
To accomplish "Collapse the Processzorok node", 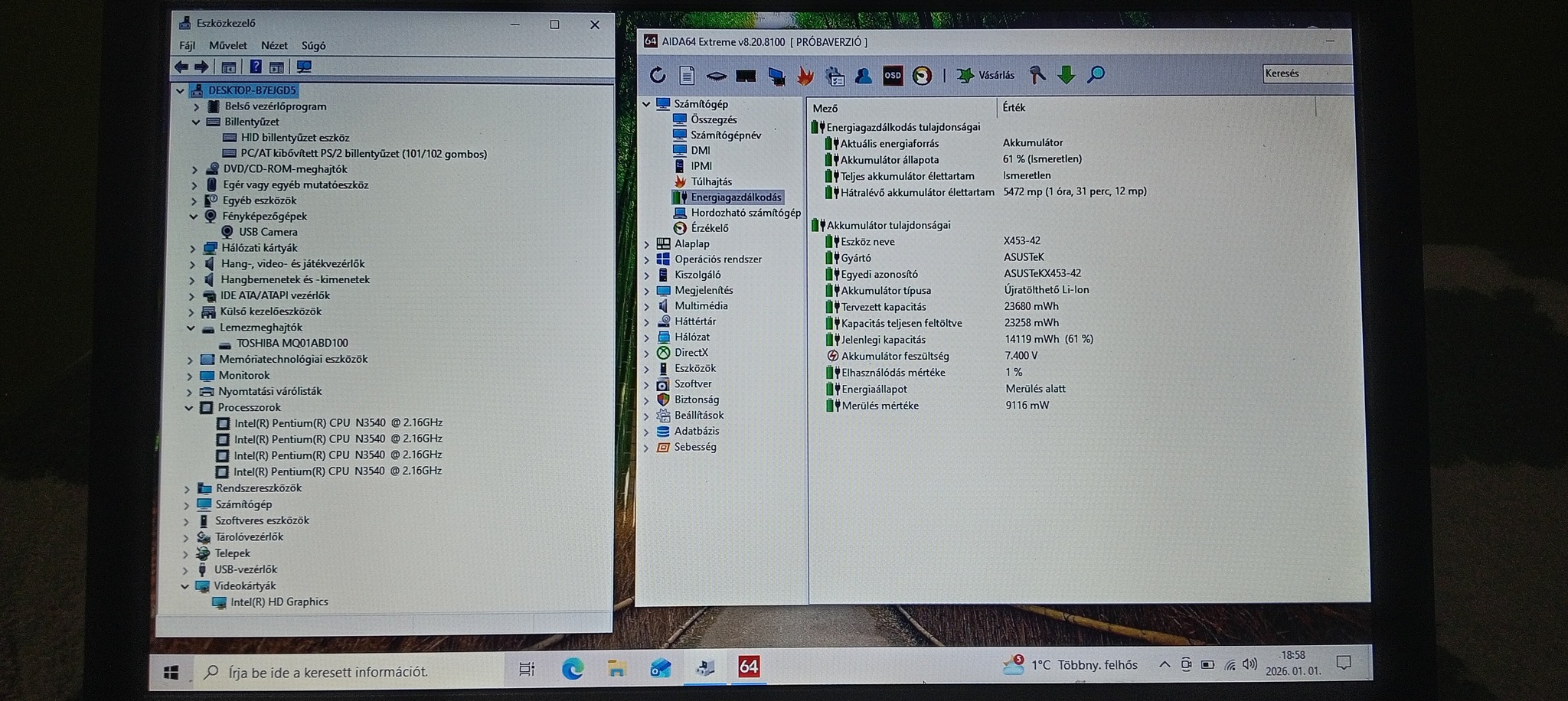I will click(188, 408).
